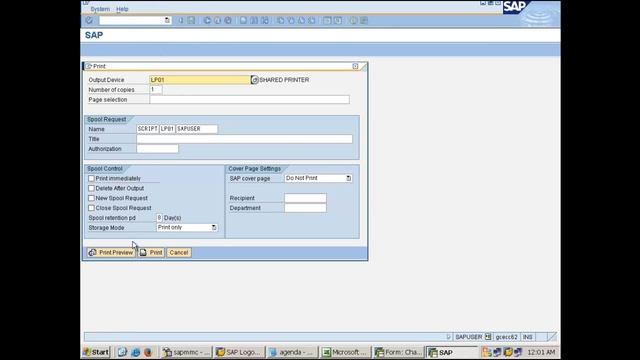Click the Save icon in SAP toolbar

[x=191, y=20]
